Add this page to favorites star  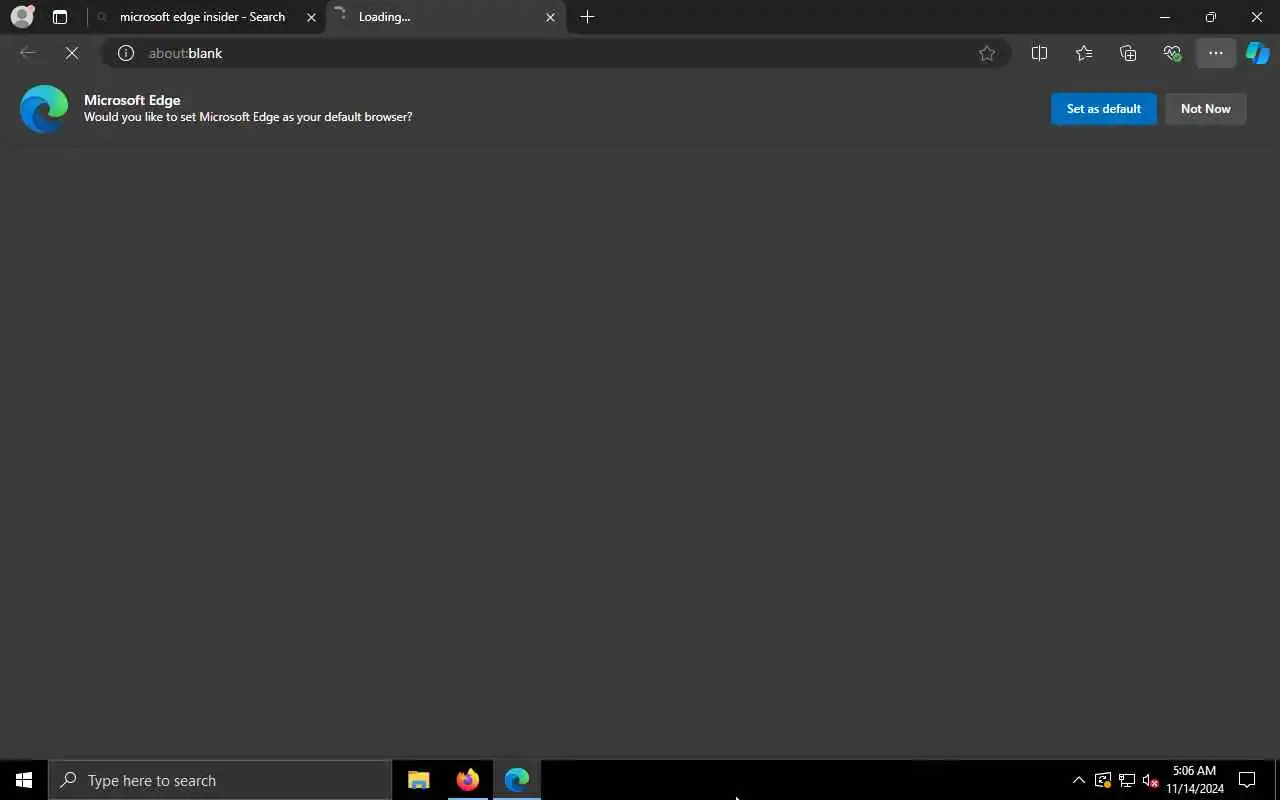[x=987, y=53]
